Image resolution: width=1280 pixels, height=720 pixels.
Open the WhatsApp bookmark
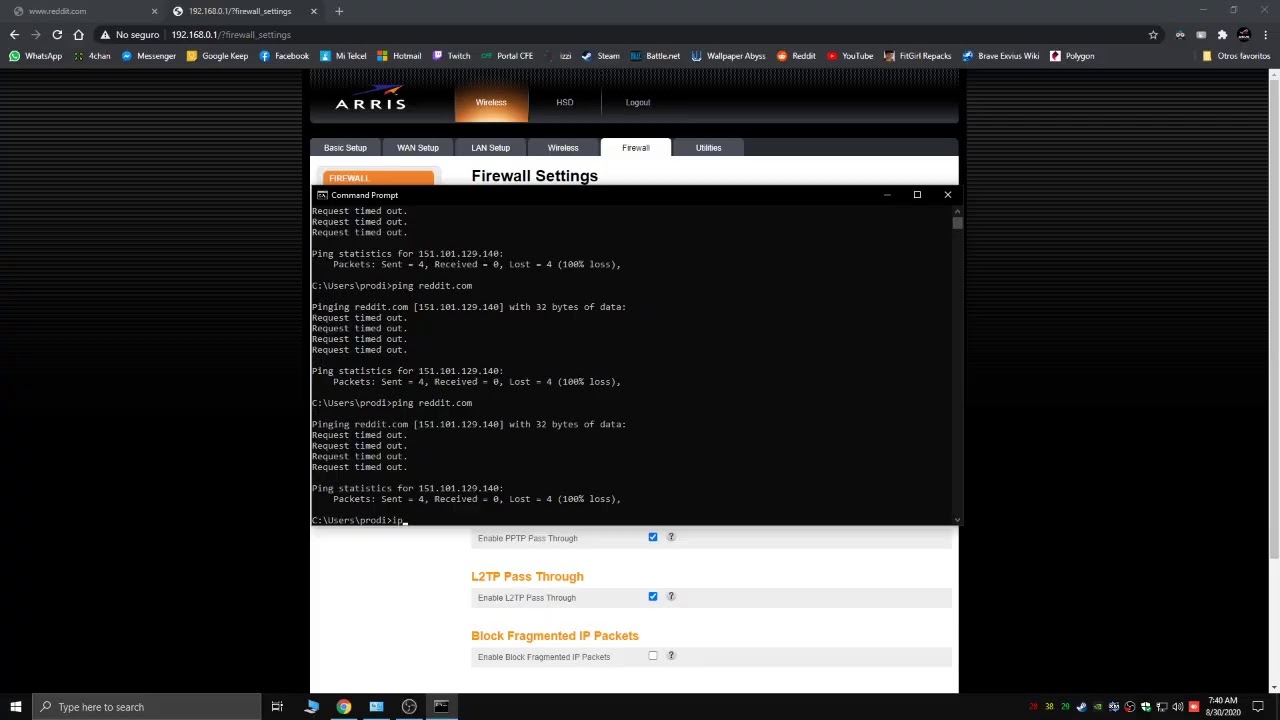click(x=35, y=56)
